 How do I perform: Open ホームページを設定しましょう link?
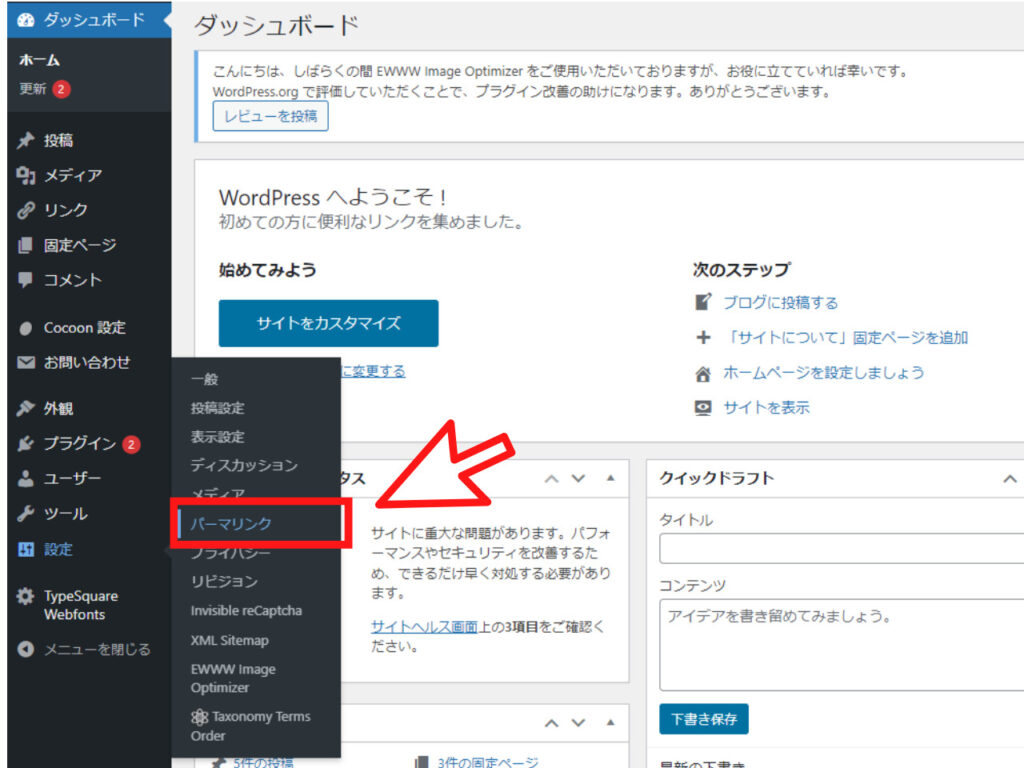tap(824, 373)
